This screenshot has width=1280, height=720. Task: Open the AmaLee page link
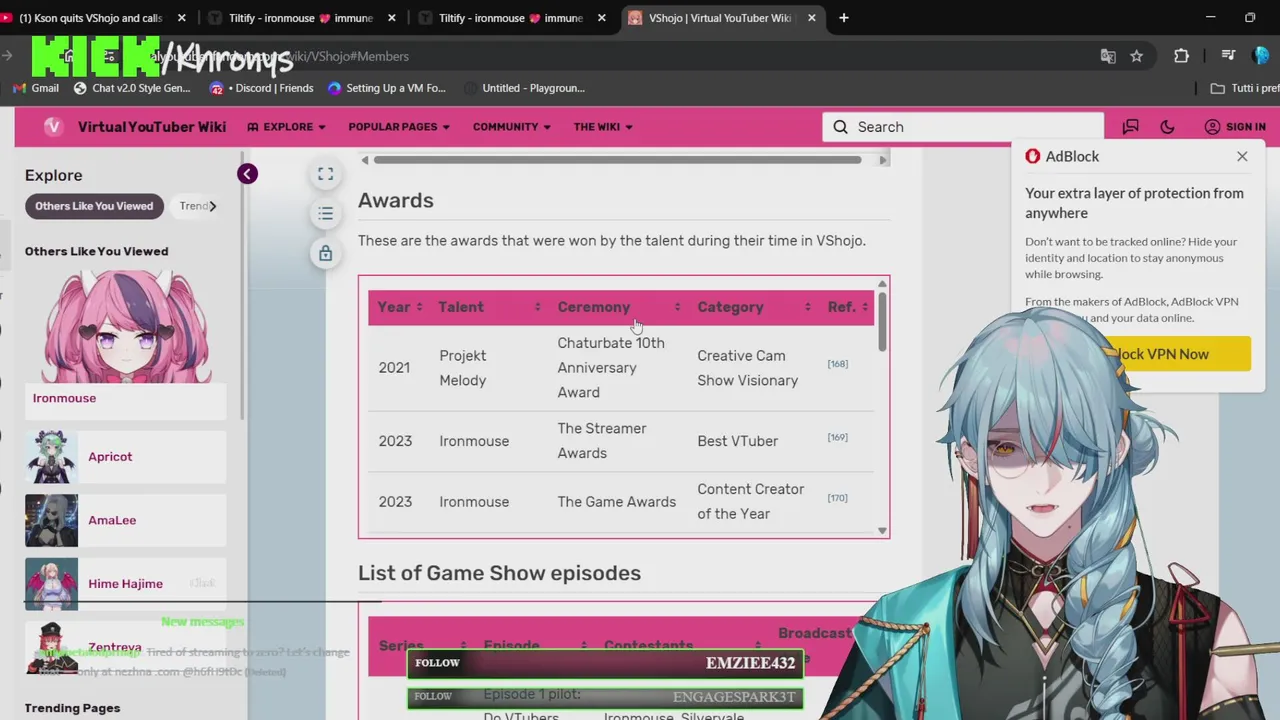point(112,520)
